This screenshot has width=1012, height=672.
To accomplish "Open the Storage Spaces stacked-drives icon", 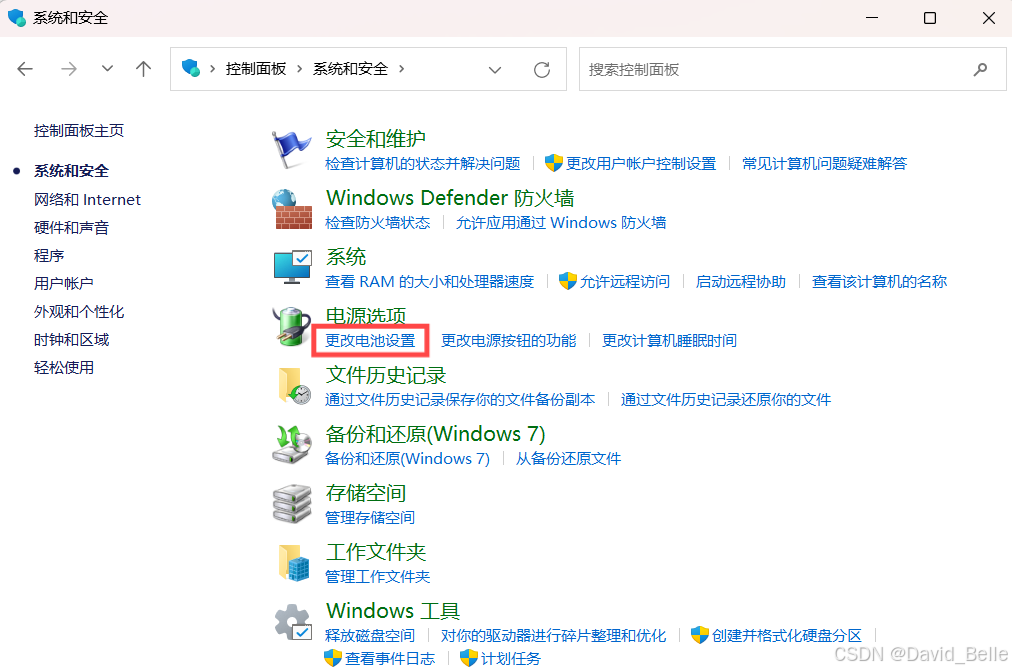I will (292, 504).
